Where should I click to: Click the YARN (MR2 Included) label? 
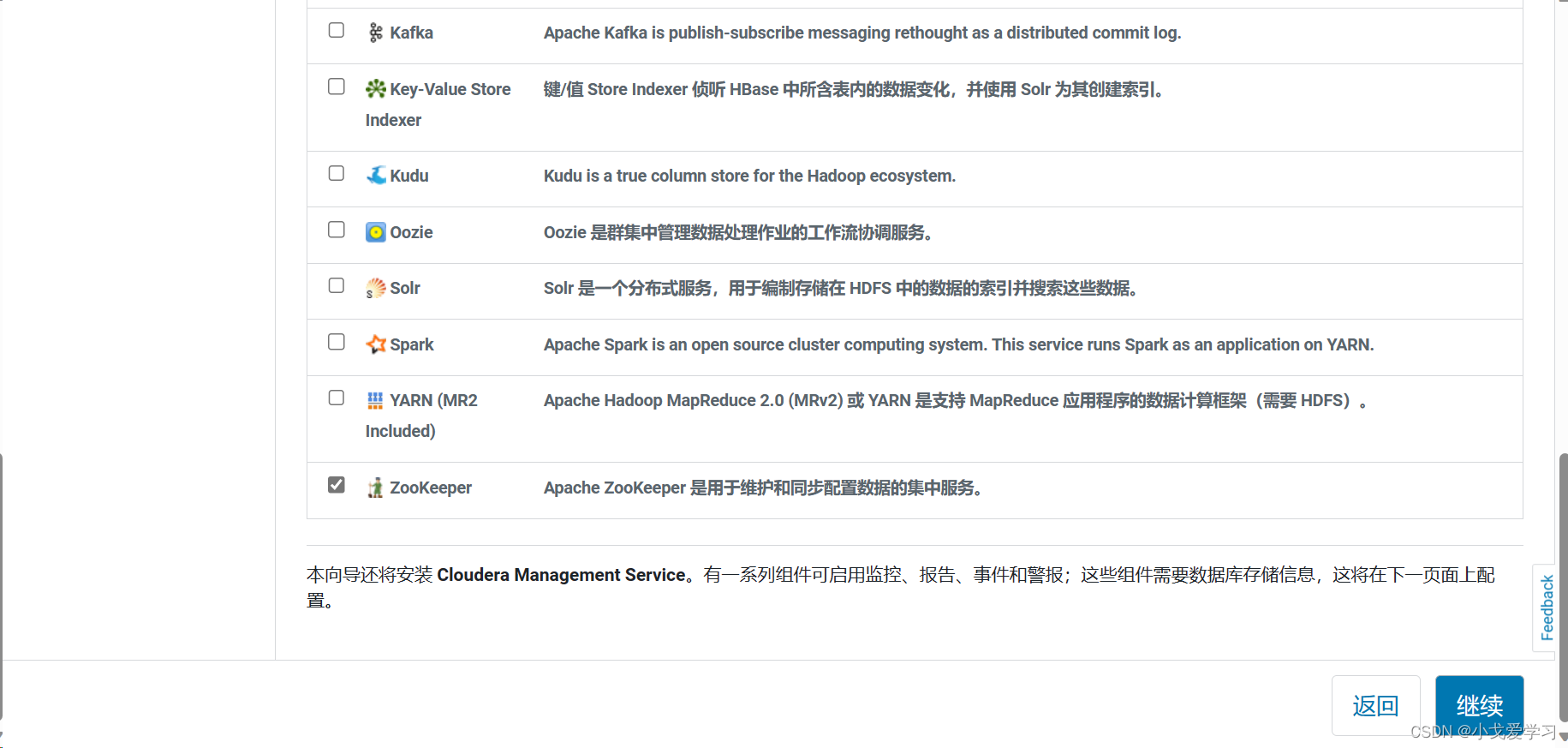(x=422, y=416)
